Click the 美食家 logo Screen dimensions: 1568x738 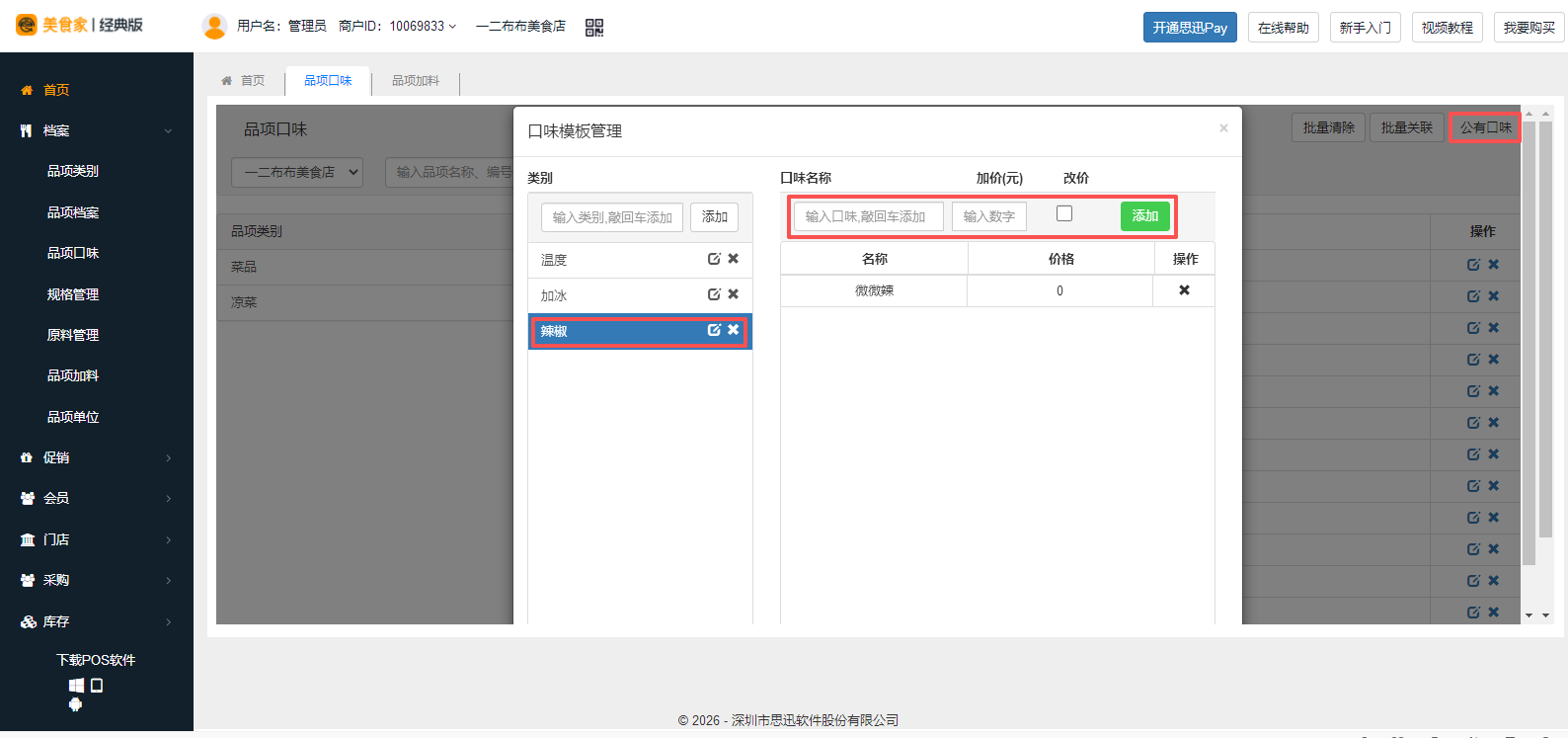pyautogui.click(x=79, y=25)
